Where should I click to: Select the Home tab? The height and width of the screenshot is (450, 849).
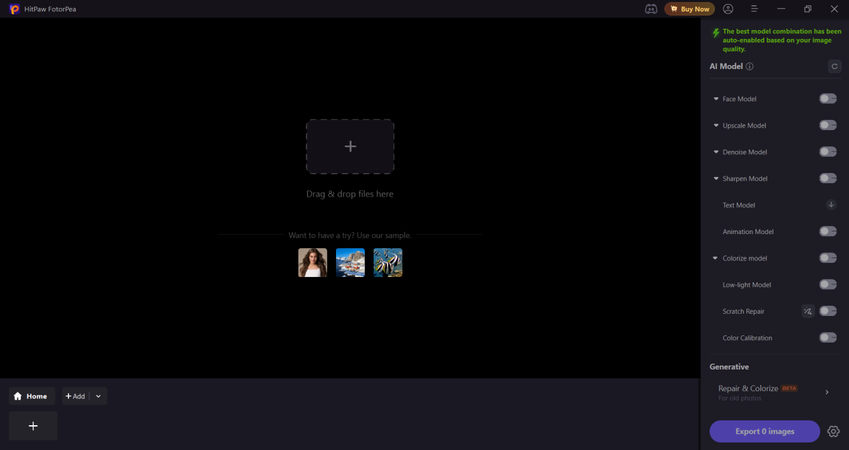click(32, 396)
